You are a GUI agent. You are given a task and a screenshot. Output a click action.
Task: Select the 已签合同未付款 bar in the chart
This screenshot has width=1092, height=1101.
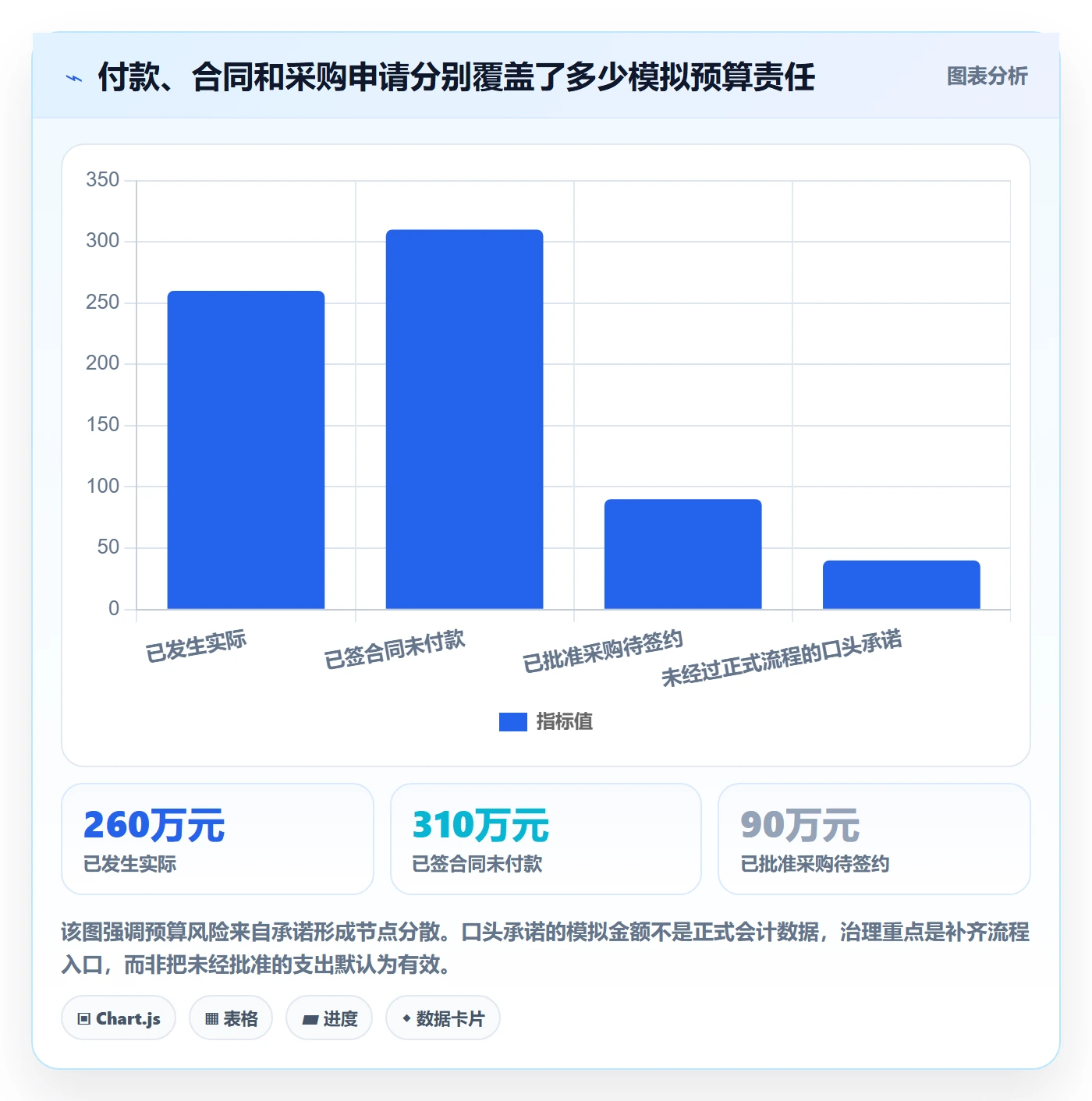pyautogui.click(x=464, y=420)
